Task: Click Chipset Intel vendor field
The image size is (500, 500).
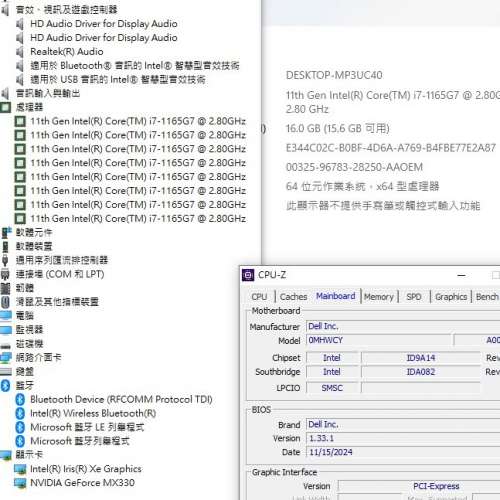Action: click(x=332, y=358)
